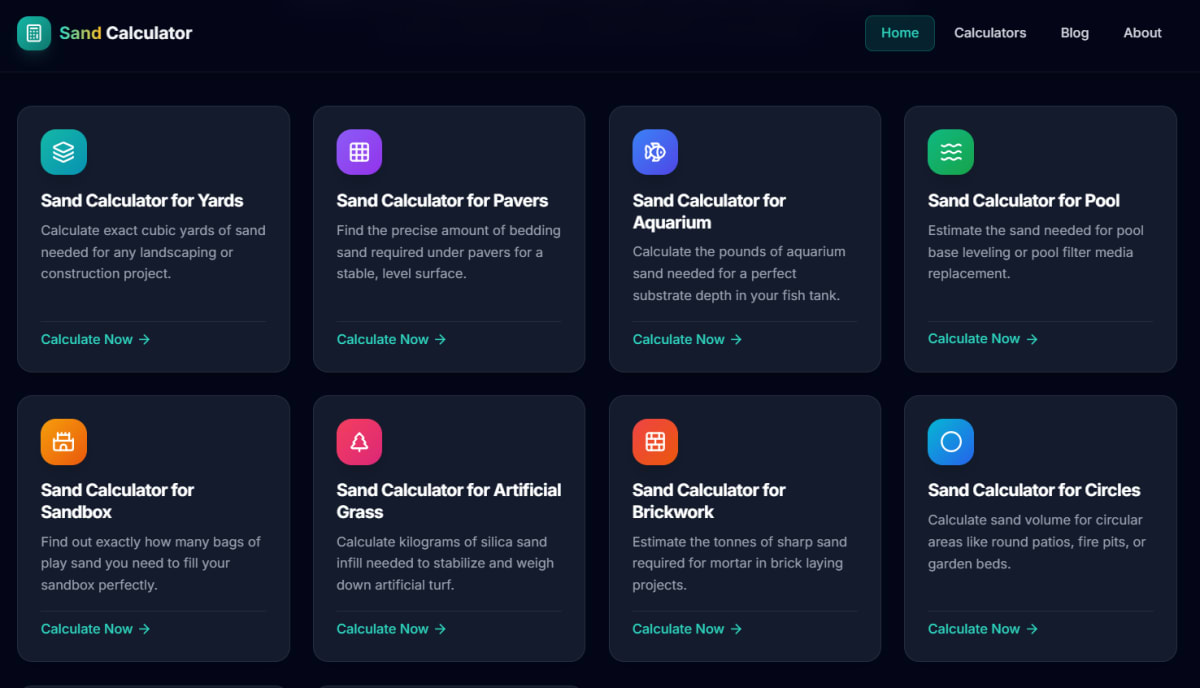The height and width of the screenshot is (688, 1200).
Task: Click Calculate Now on the Pool card
Action: (983, 339)
